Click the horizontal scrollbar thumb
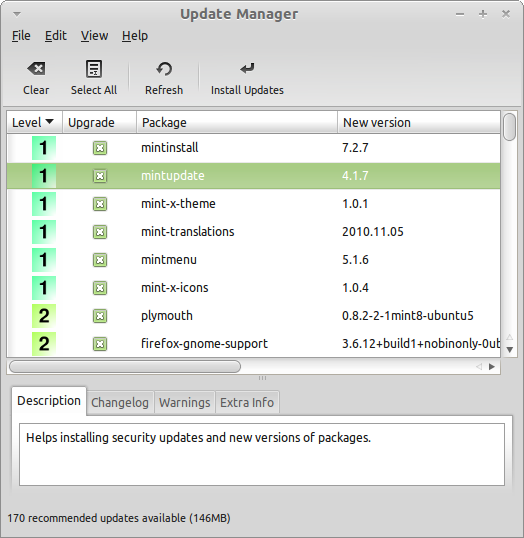 125,366
